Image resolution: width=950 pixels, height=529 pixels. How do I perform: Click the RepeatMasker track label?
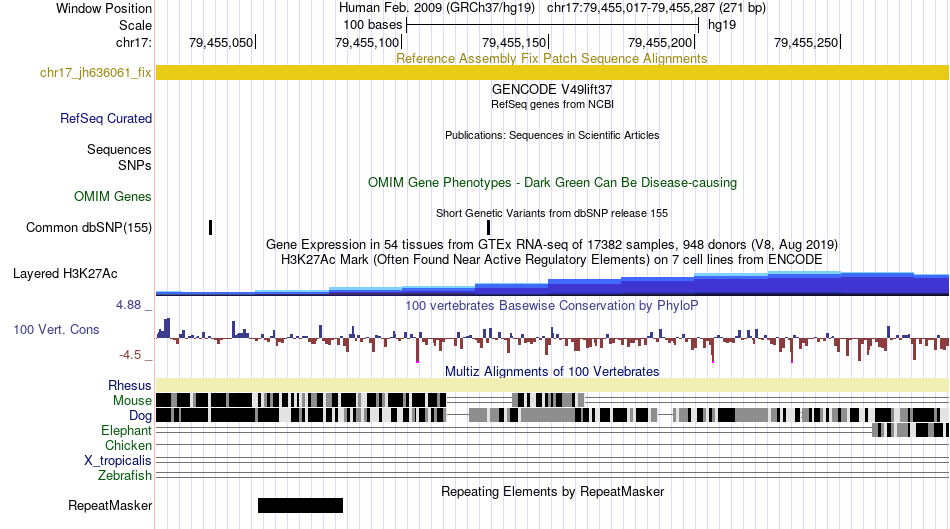coord(110,505)
